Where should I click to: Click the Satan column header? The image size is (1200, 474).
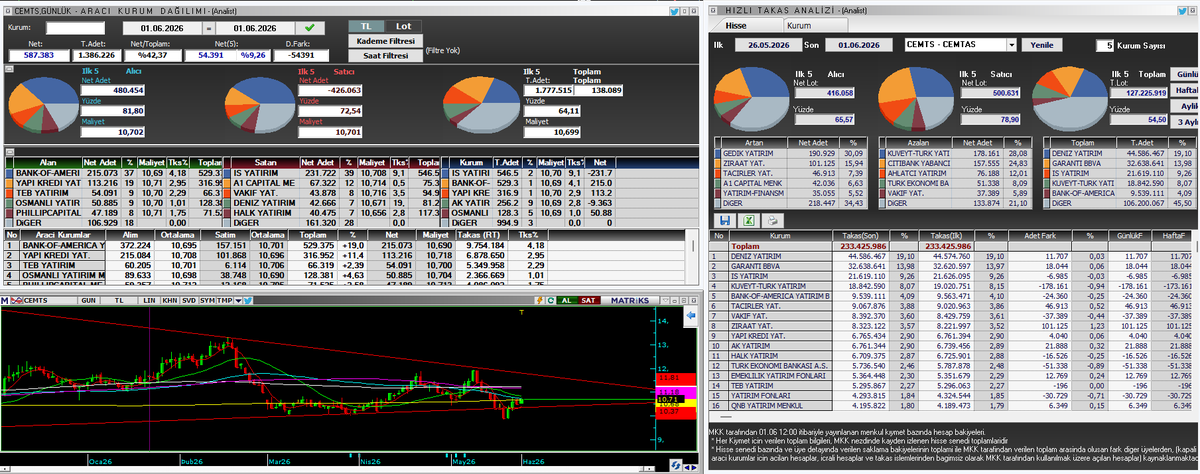pyautogui.click(x=265, y=162)
